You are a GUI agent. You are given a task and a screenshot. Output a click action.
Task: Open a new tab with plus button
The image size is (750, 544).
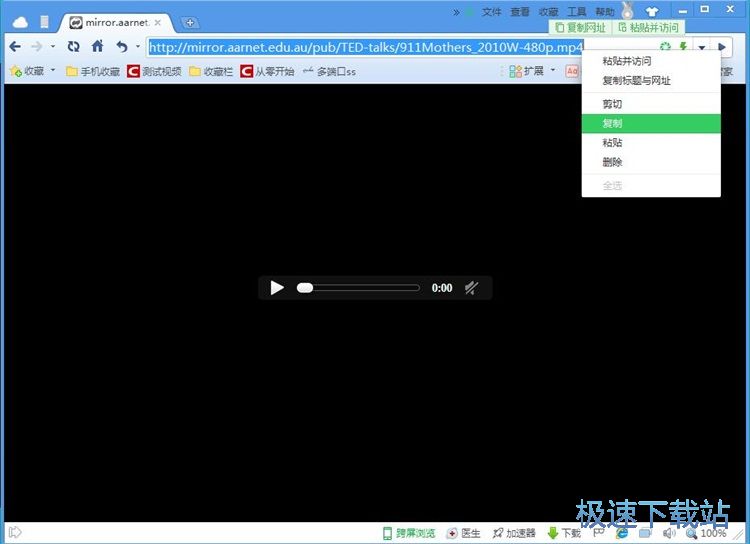point(190,22)
